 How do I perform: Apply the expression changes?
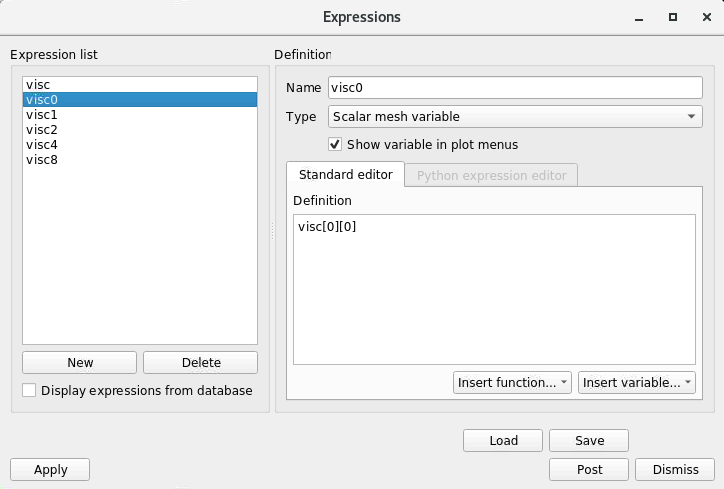[x=50, y=470]
